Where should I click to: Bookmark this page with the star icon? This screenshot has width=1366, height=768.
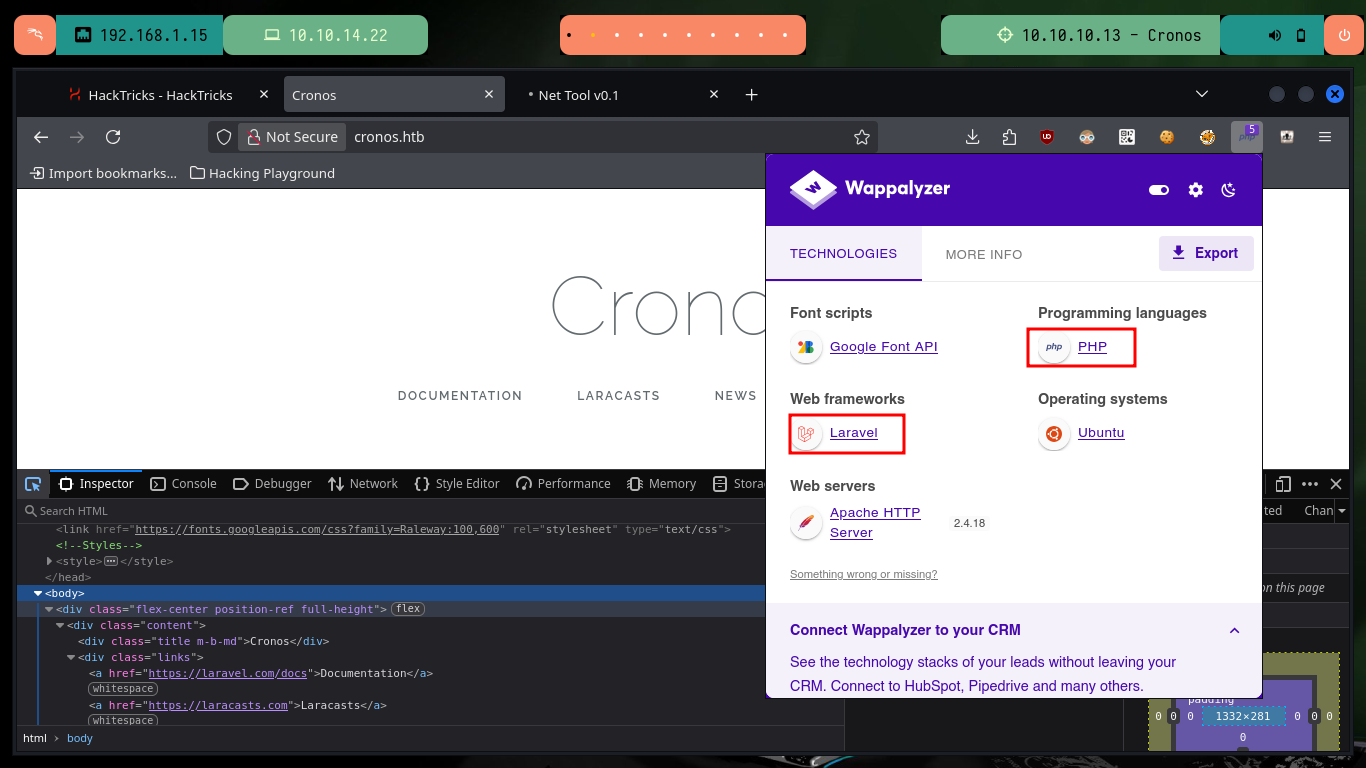(x=861, y=137)
